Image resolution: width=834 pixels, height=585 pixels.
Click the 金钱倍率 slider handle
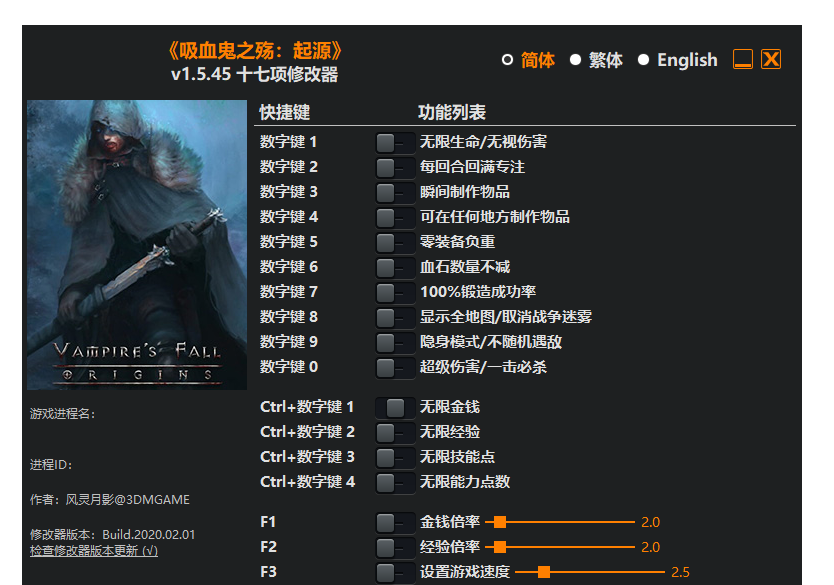[x=499, y=522]
